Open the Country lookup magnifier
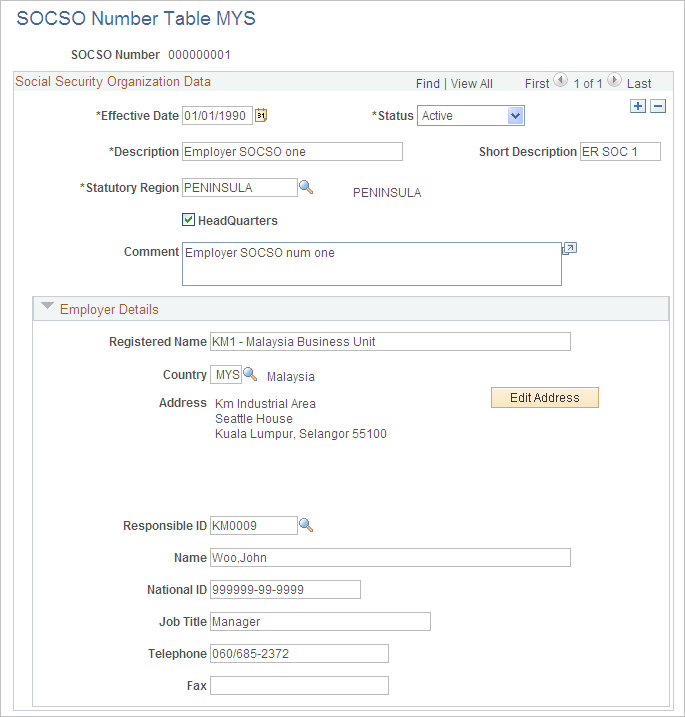 (250, 374)
